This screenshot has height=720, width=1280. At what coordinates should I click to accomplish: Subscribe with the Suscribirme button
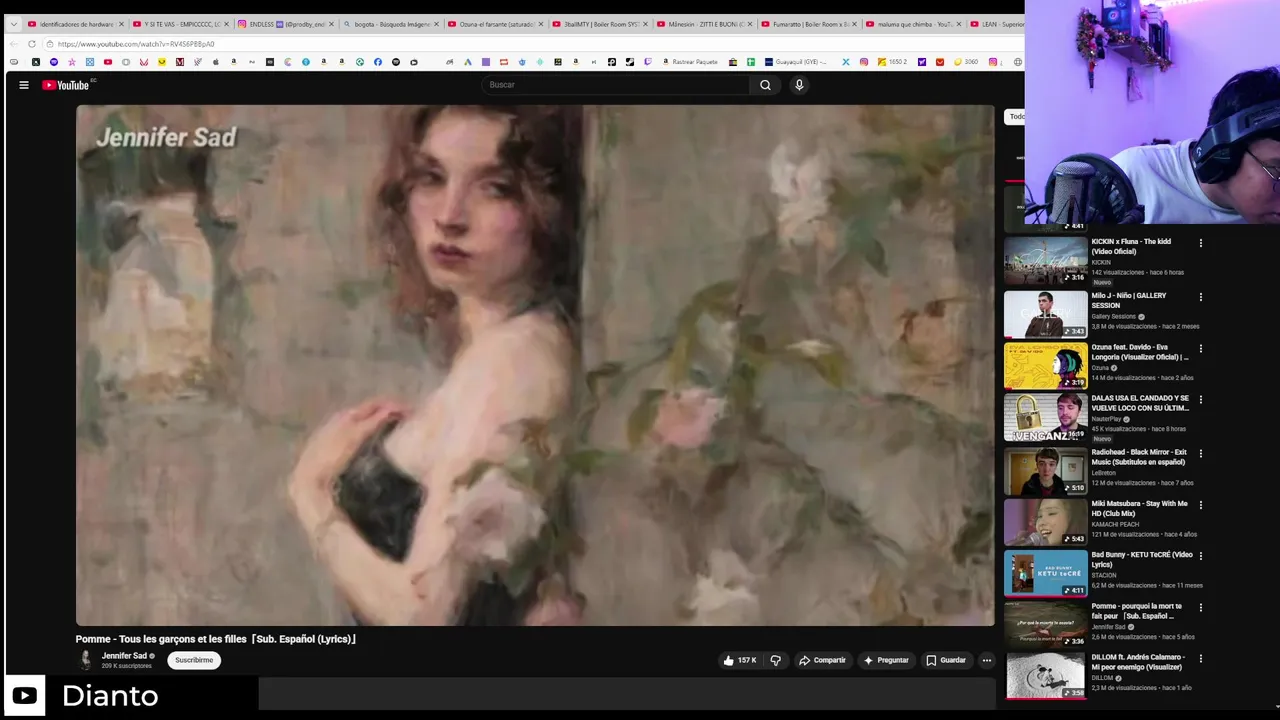click(x=194, y=660)
